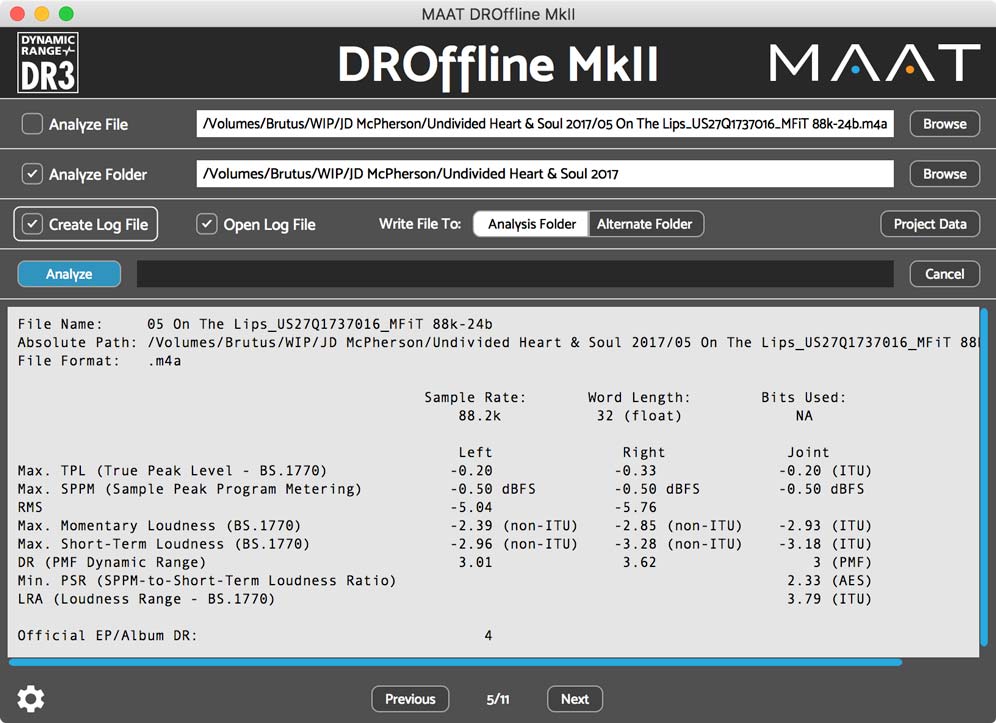Click the 32 (float) word length value
This screenshot has height=723, width=996.
[639, 416]
